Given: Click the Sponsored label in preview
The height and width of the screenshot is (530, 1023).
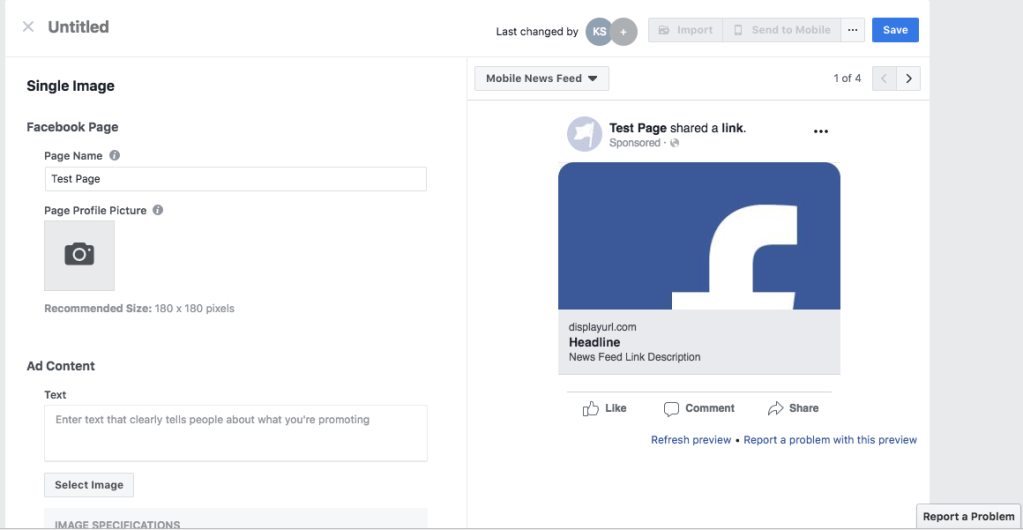Looking at the screenshot, I should (634, 143).
